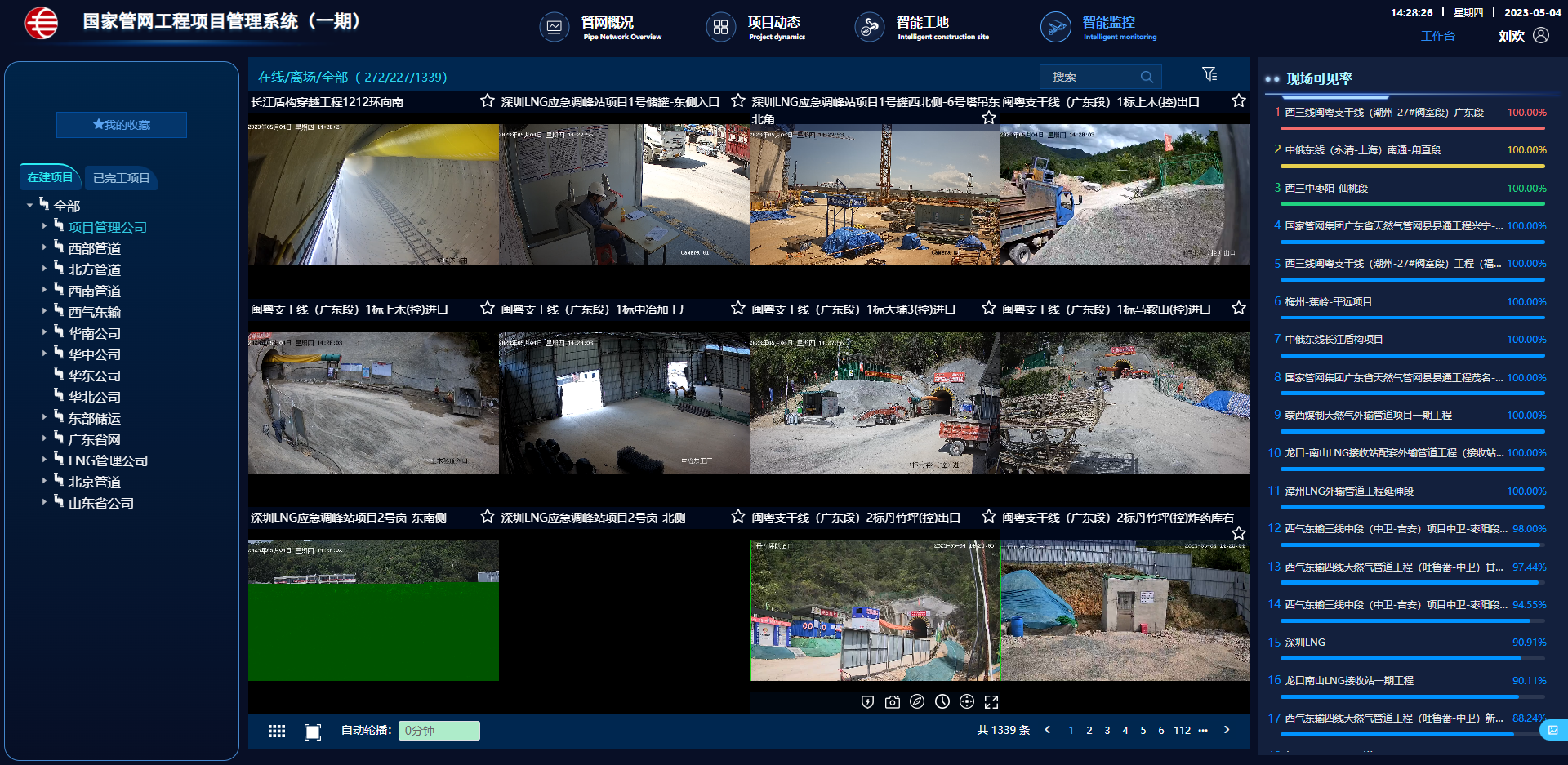1568x765 pixels.
Task: Star the 深圳LNG 2号岗-东南侧 camera
Action: 488,516
